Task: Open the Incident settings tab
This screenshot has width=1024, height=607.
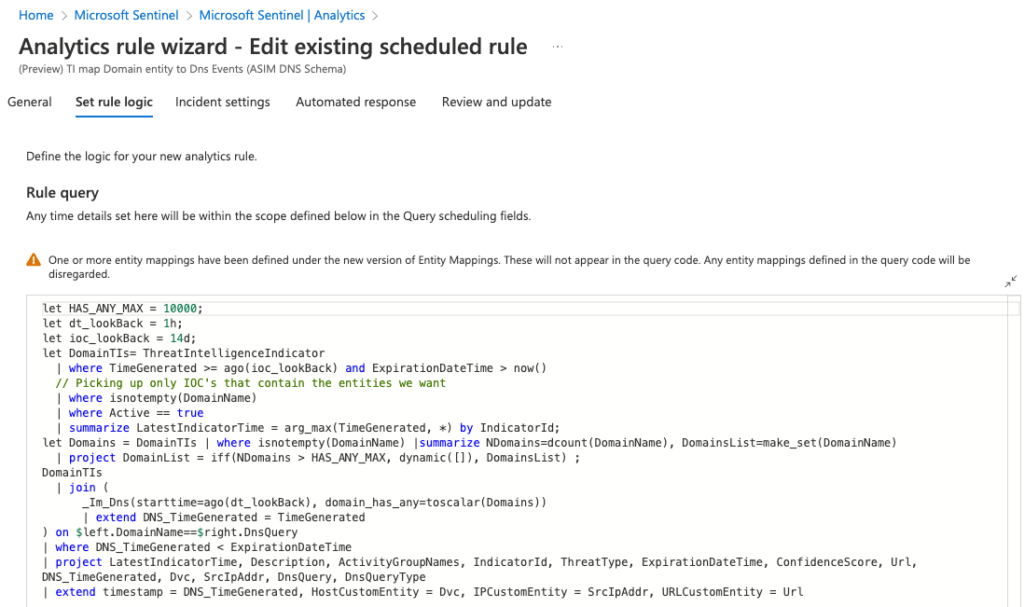Action: [223, 102]
